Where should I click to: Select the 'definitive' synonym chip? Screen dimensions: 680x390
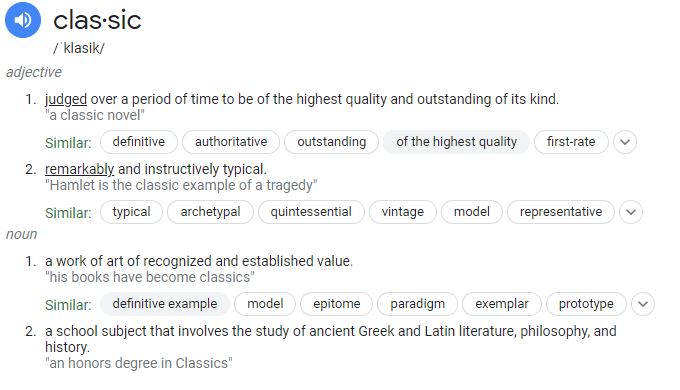pos(139,142)
